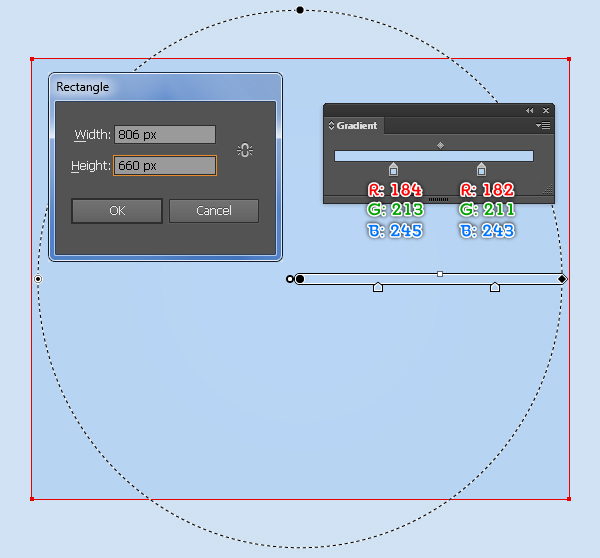Image resolution: width=600 pixels, height=558 pixels.
Task: Click the gradient annotator end diamond
Action: tap(562, 279)
